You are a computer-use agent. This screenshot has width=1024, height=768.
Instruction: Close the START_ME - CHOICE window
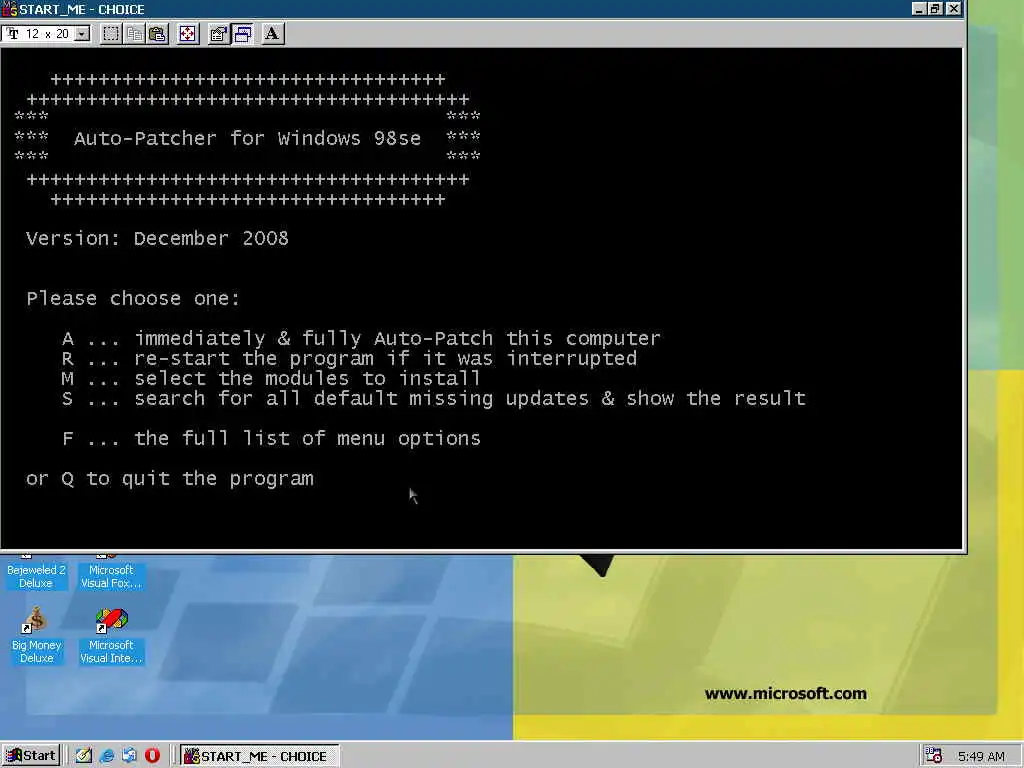point(954,8)
